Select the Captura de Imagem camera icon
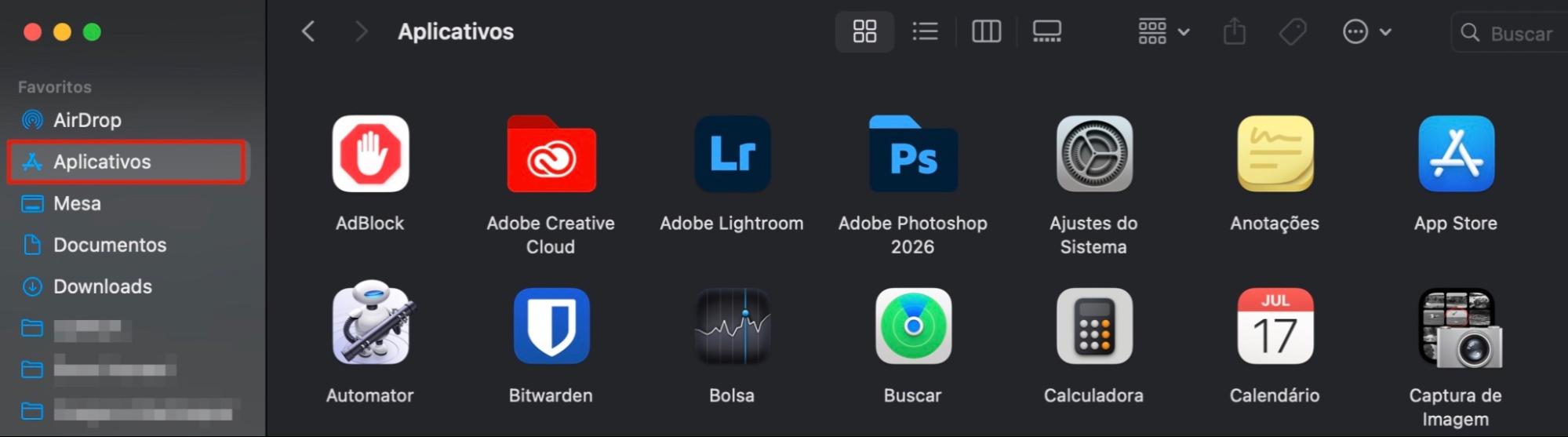Image resolution: width=1568 pixels, height=437 pixels. (x=1459, y=328)
